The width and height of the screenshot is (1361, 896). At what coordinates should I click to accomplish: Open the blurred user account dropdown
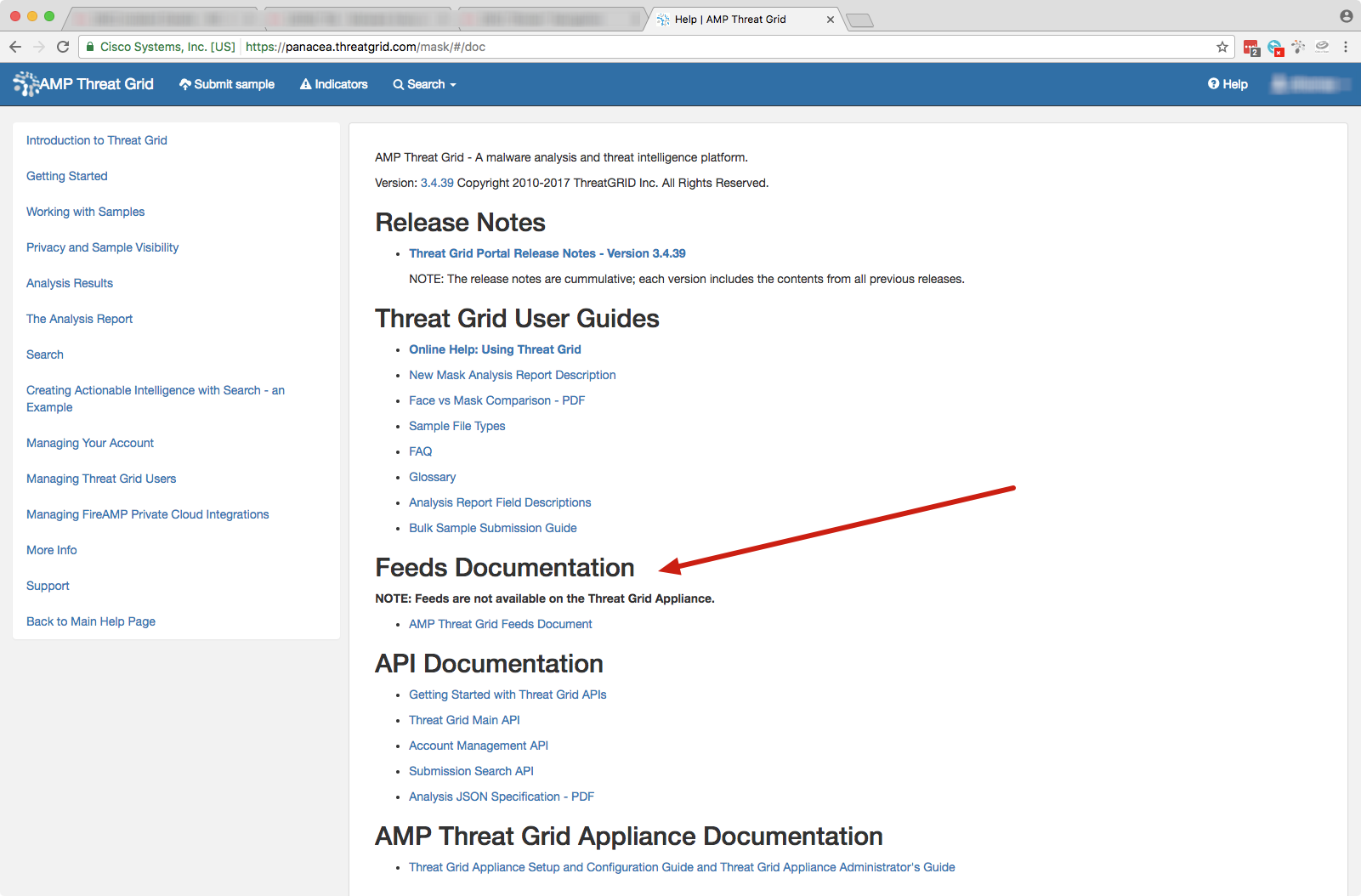pos(1310,84)
